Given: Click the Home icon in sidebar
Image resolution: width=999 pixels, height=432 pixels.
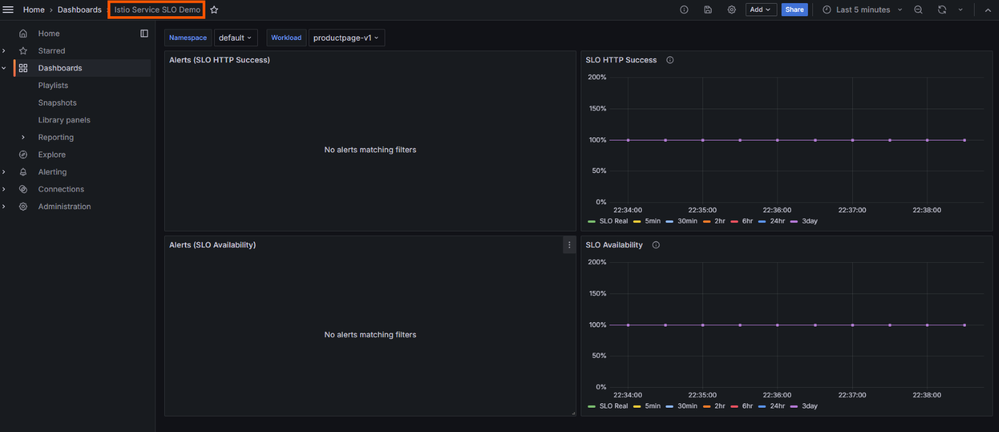Looking at the screenshot, I should coord(23,33).
